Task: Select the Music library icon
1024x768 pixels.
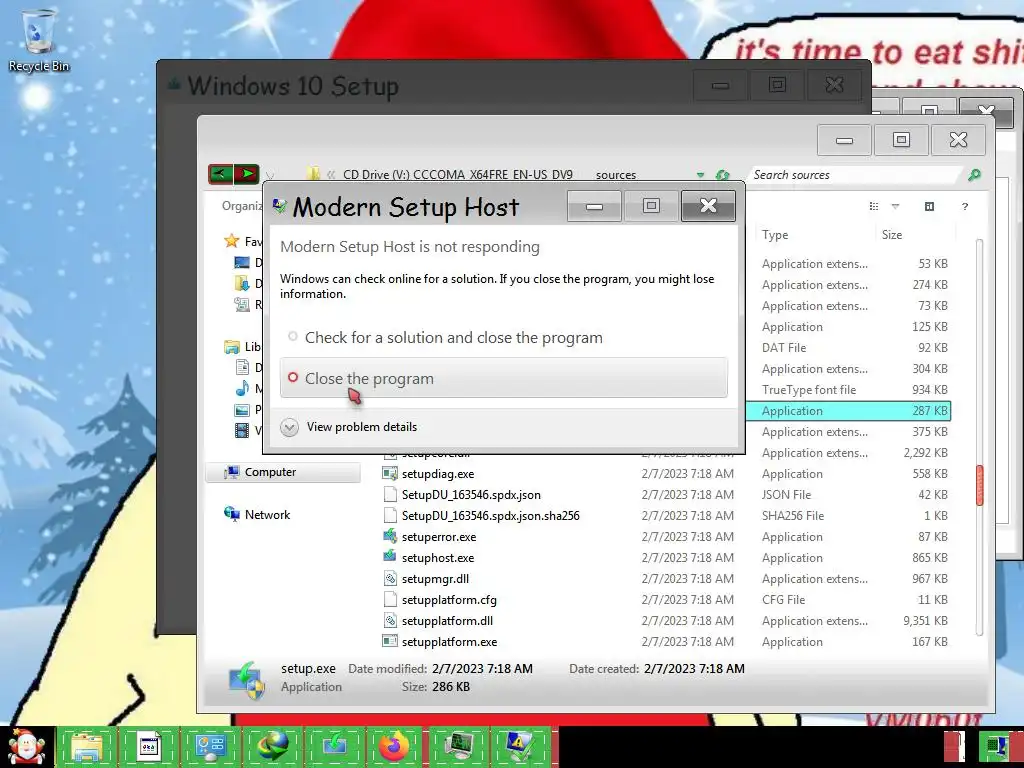Action: pyautogui.click(x=242, y=389)
